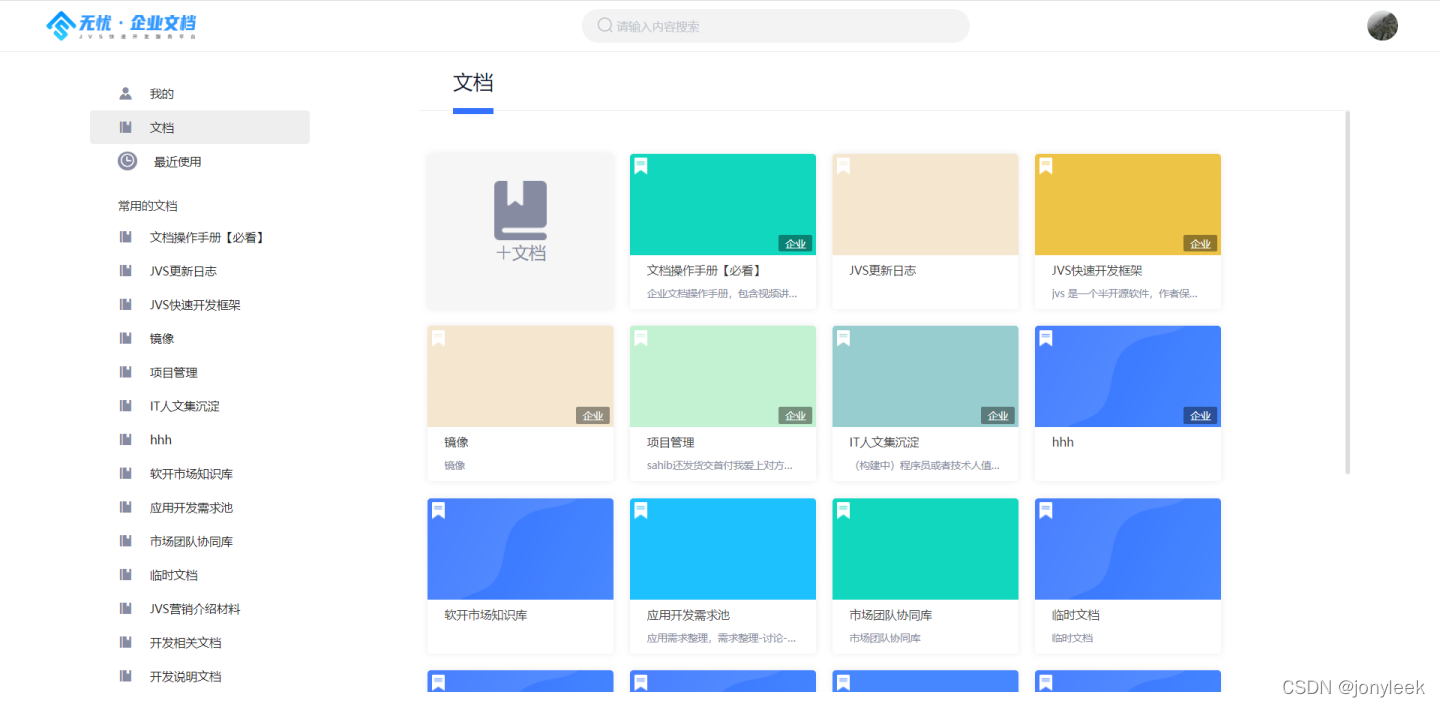Click bookmark icon on 文档操作手册 card
The width and height of the screenshot is (1440, 707).
641,166
